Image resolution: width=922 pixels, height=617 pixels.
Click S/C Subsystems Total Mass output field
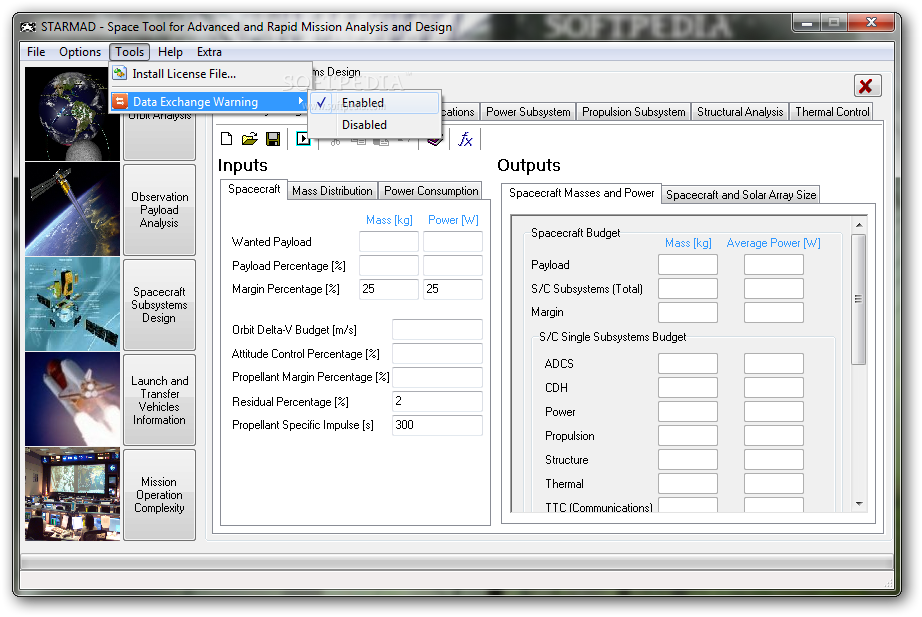(688, 289)
